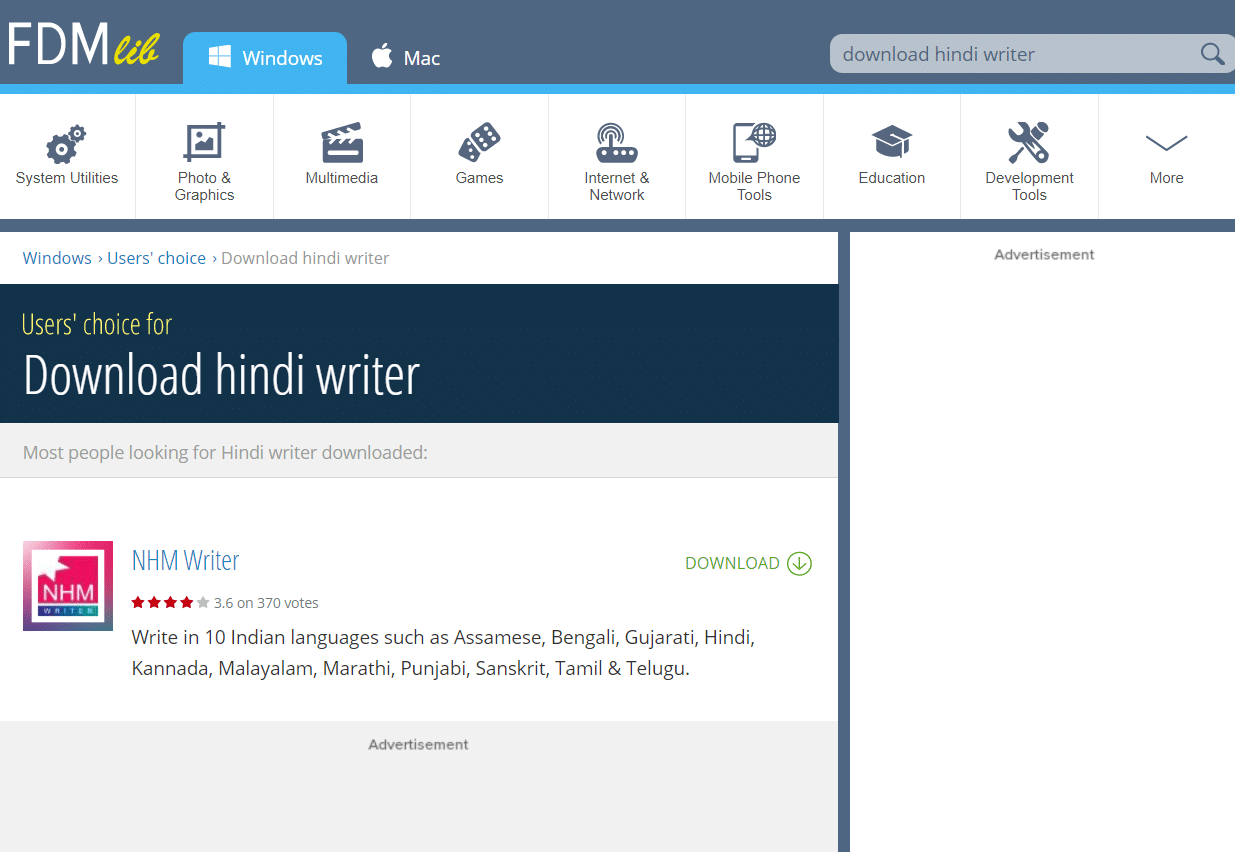Click the NHM Writer description text

(x=443, y=653)
